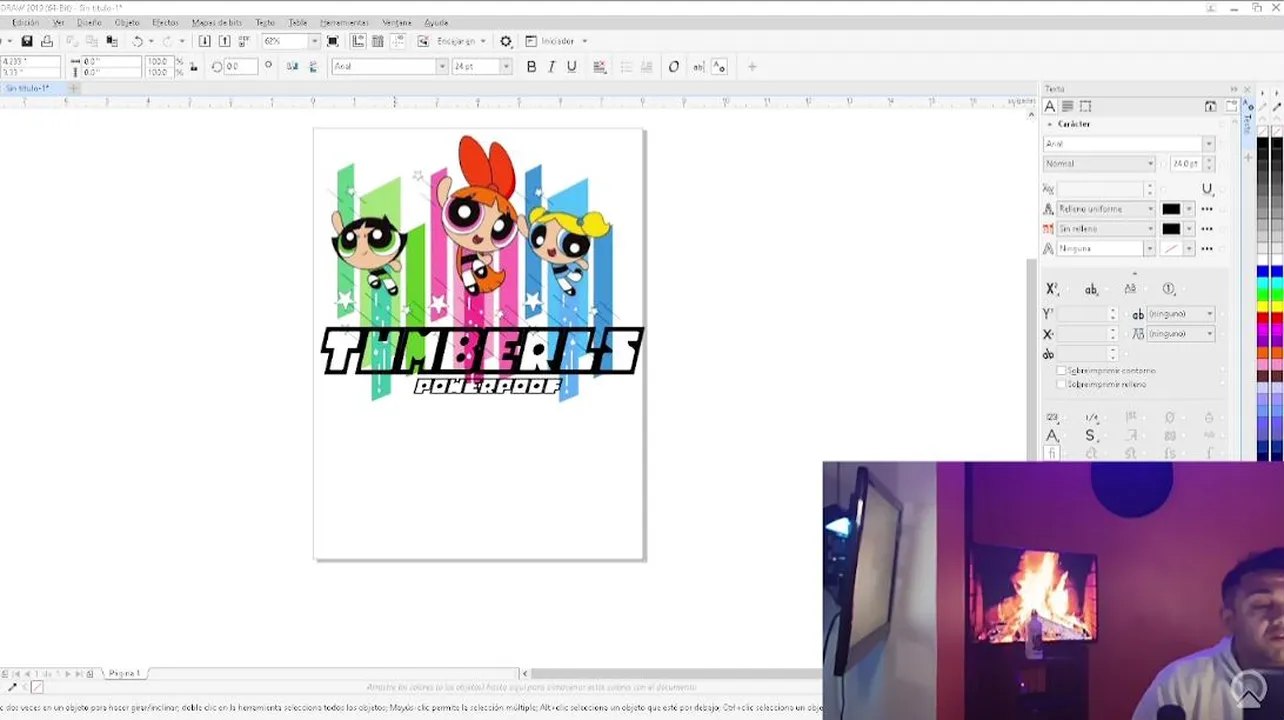This screenshot has height=720, width=1284.
Task: Toggle rulers display icon
Action: click(x=358, y=41)
